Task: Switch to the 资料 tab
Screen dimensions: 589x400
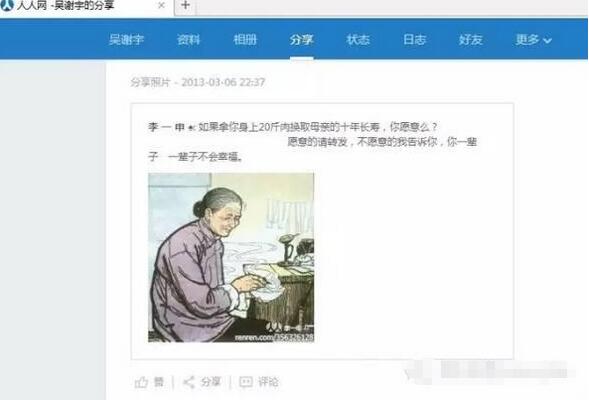Action: click(x=189, y=39)
